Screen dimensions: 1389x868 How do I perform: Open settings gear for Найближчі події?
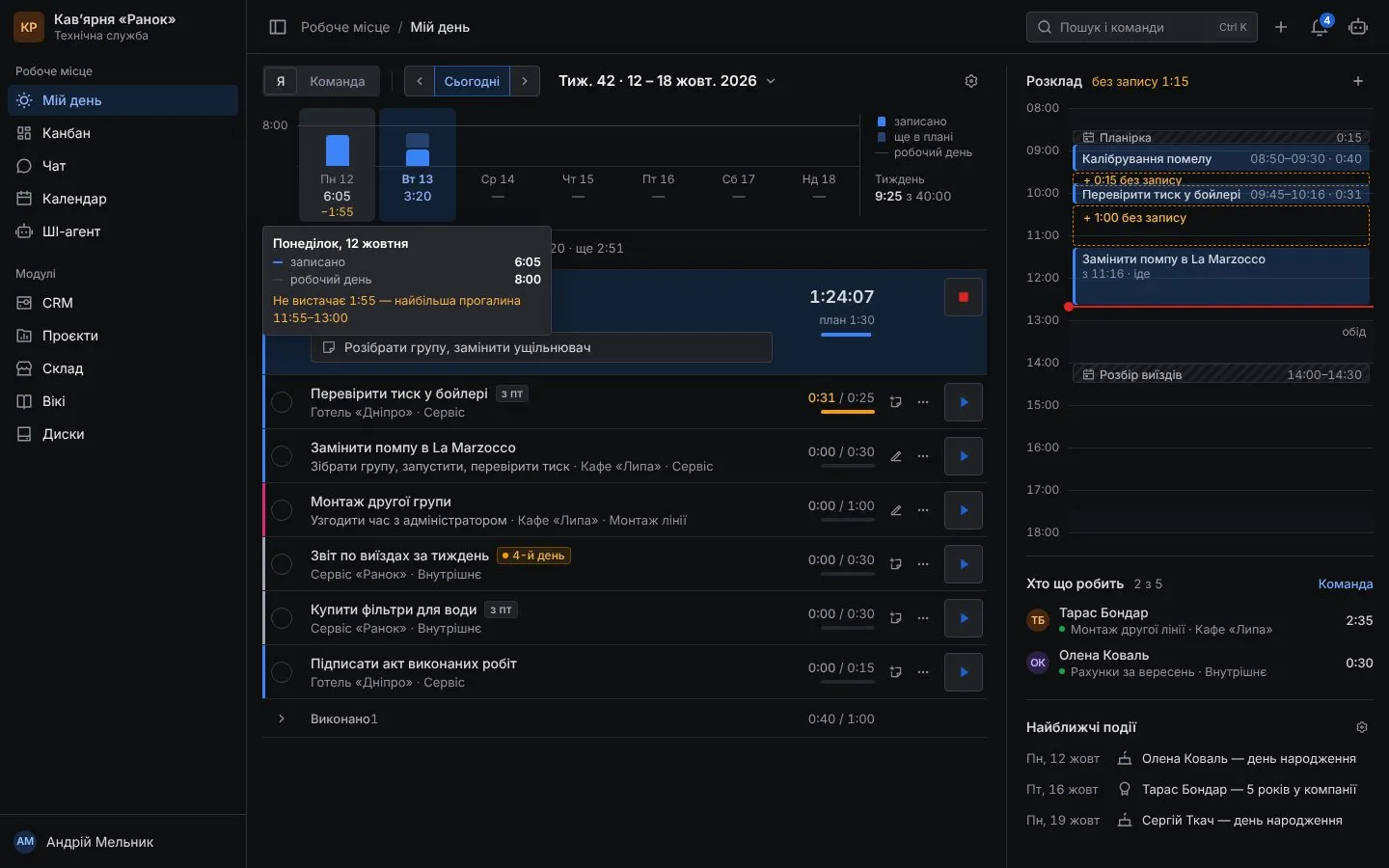(1362, 727)
